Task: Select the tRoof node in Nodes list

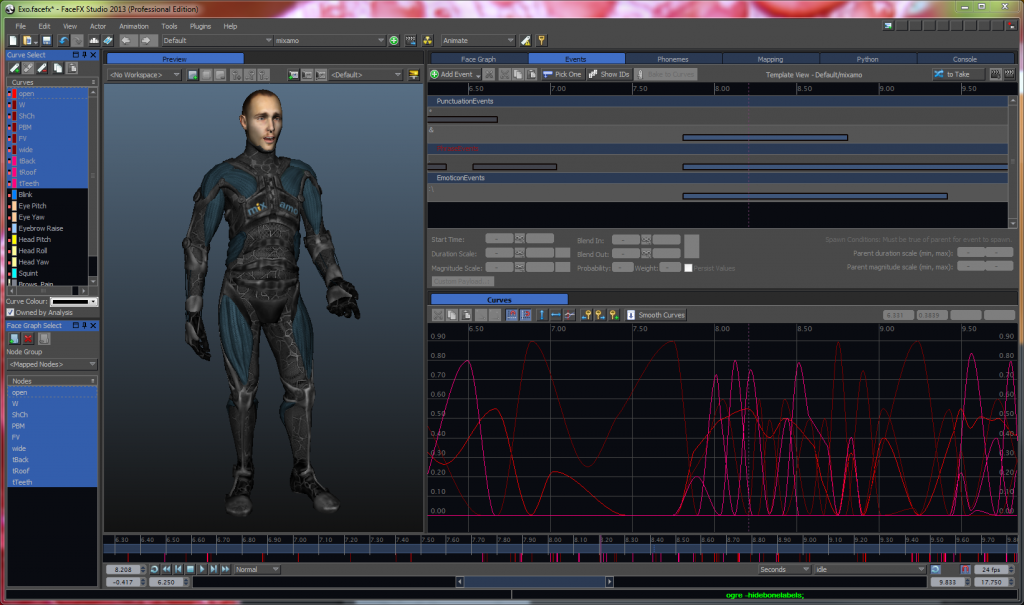Action: (21, 470)
